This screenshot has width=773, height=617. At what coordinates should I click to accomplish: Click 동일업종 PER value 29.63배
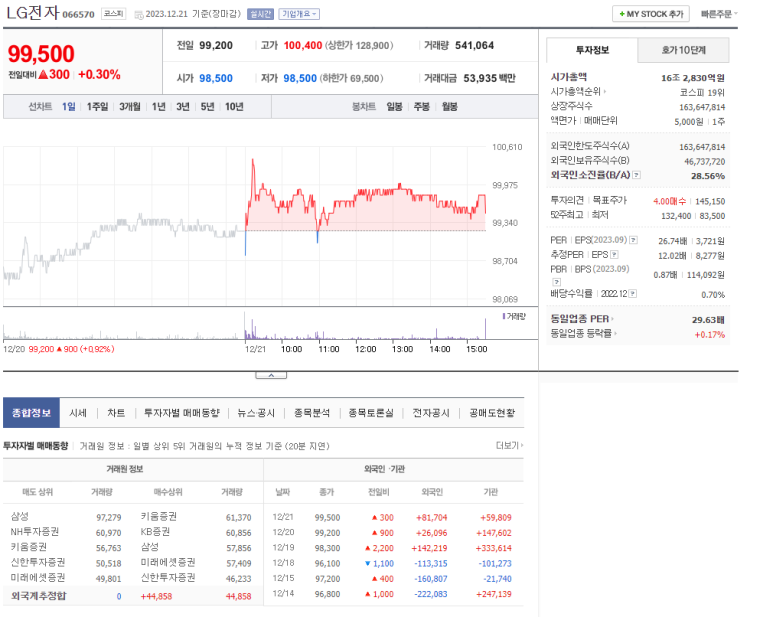(x=708, y=320)
